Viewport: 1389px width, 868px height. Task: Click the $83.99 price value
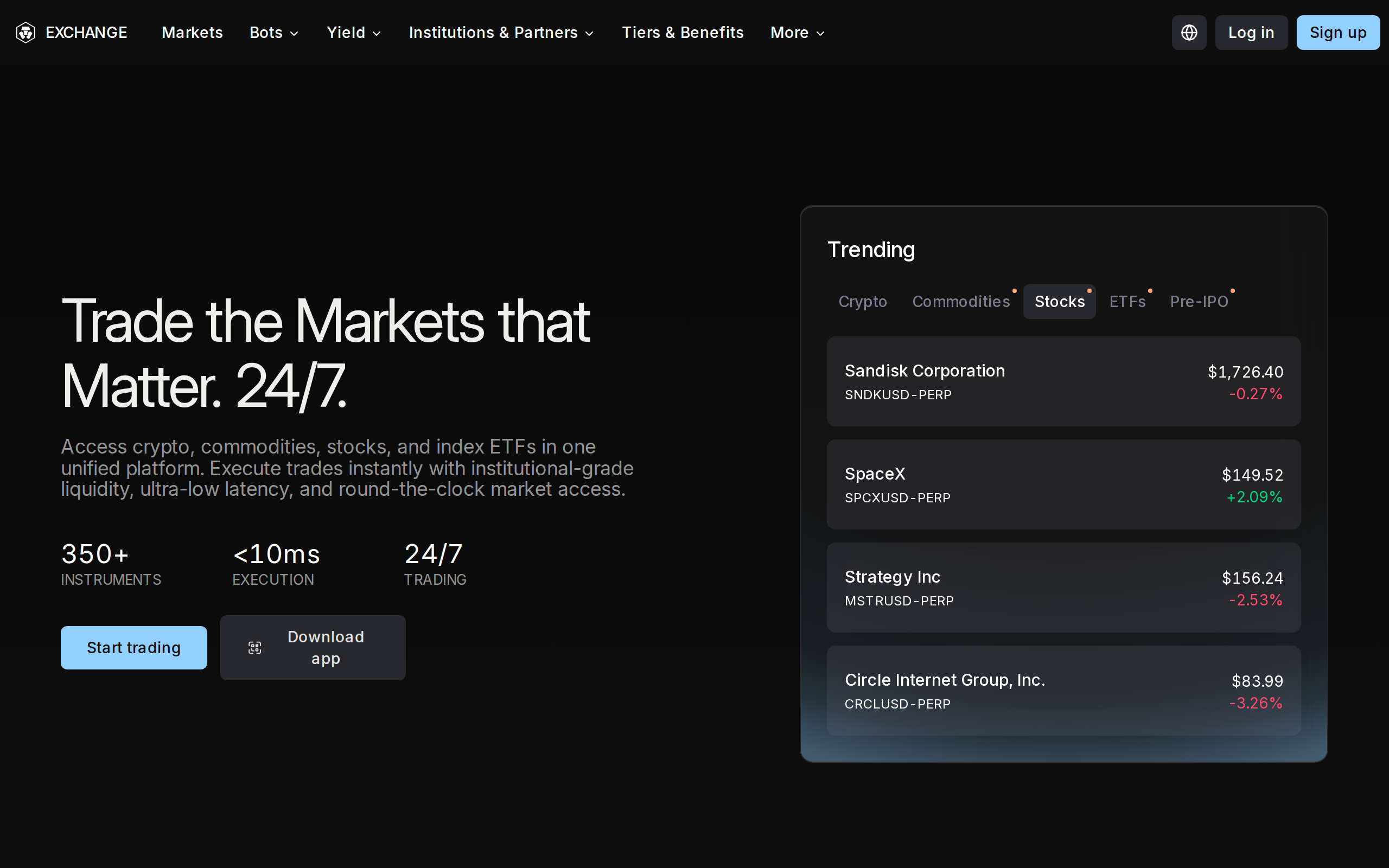click(1257, 681)
